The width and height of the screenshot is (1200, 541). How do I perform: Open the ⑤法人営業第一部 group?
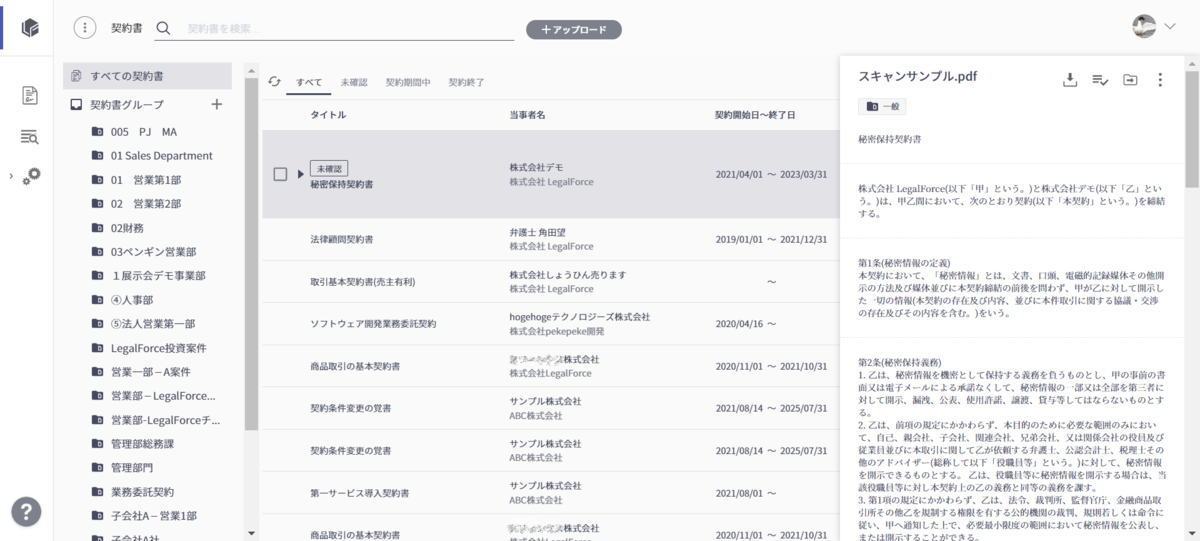(x=153, y=324)
